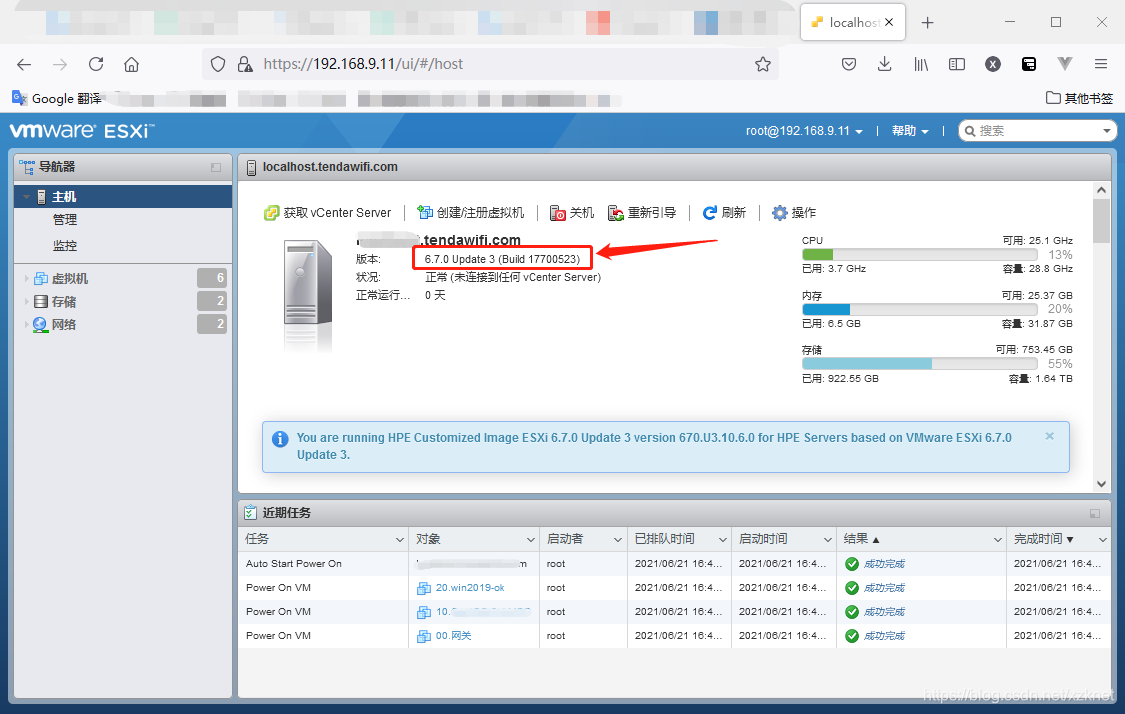1125x714 pixels.
Task: Open the 00.网关 VM link
Action: pyautogui.click(x=453, y=636)
